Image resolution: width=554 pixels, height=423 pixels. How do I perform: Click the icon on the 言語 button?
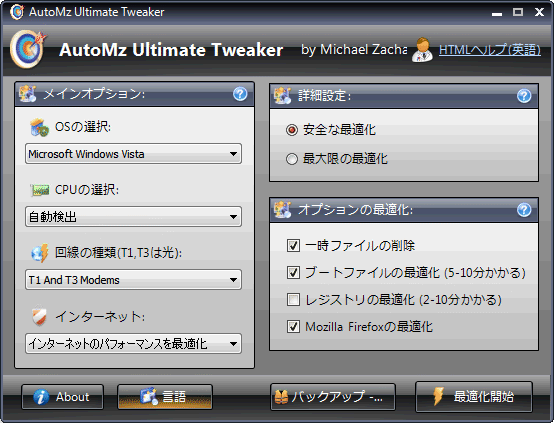point(149,396)
